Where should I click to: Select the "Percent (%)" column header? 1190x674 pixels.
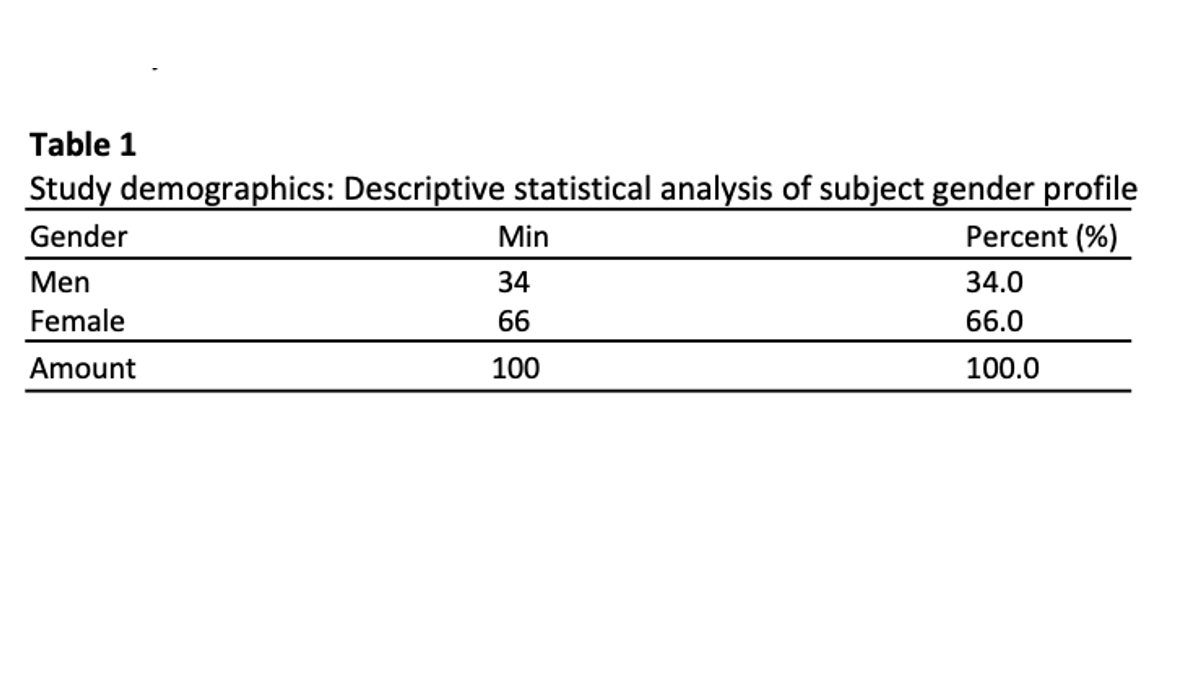(x=1041, y=238)
